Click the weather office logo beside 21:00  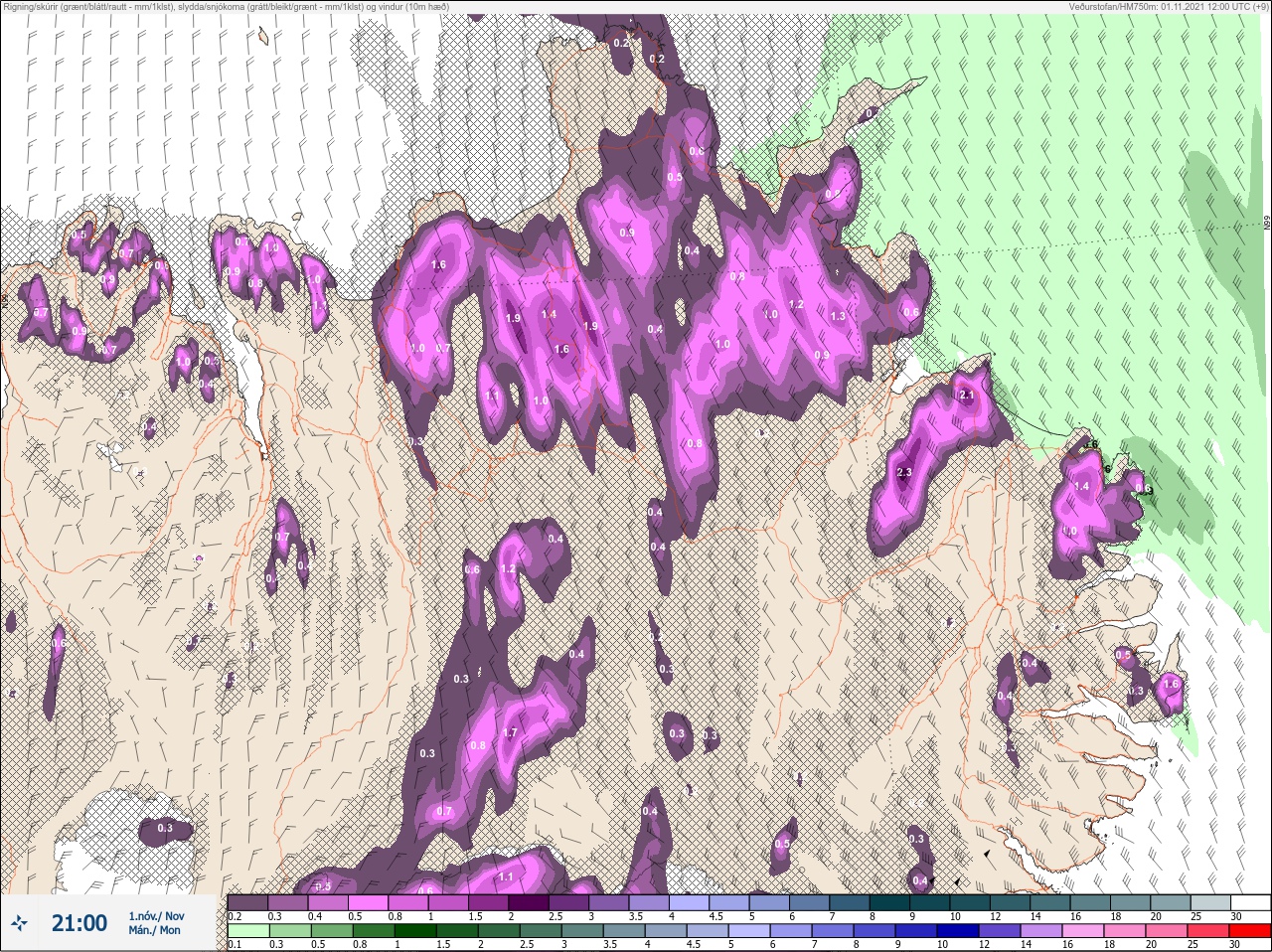(21, 923)
